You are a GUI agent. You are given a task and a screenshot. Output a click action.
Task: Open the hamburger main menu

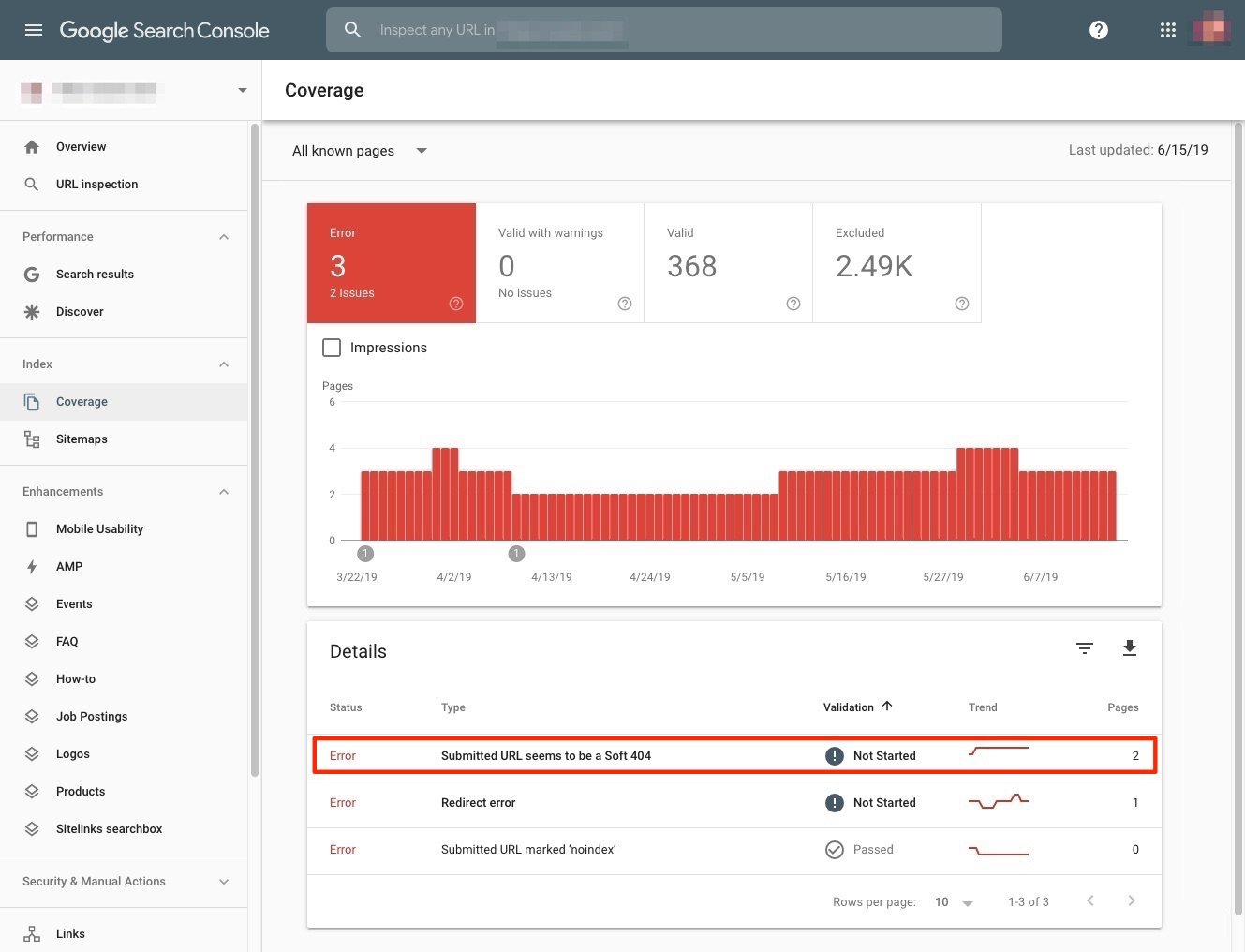[34, 30]
